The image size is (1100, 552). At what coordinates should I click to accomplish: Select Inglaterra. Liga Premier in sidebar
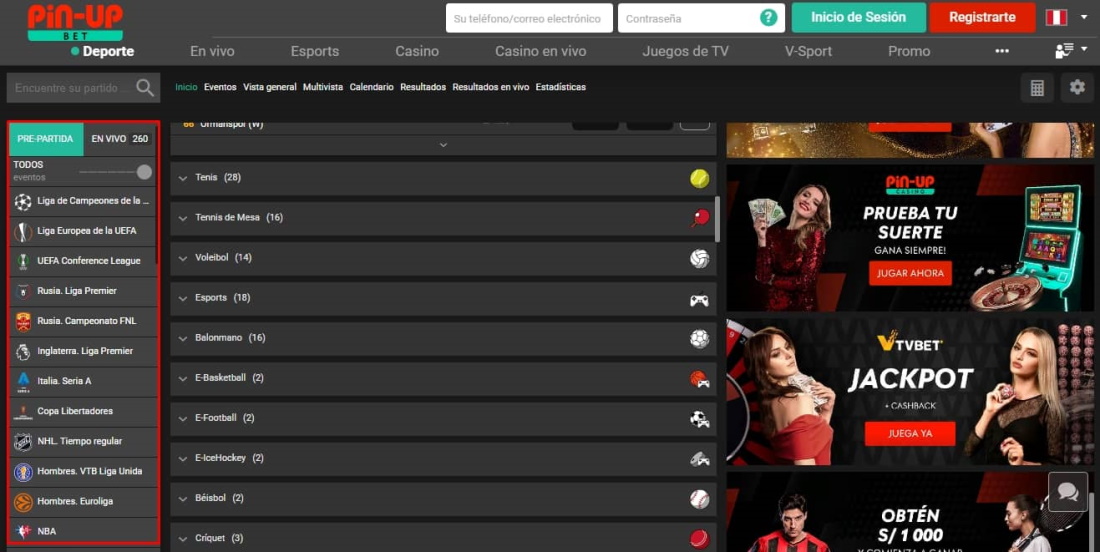click(83, 351)
